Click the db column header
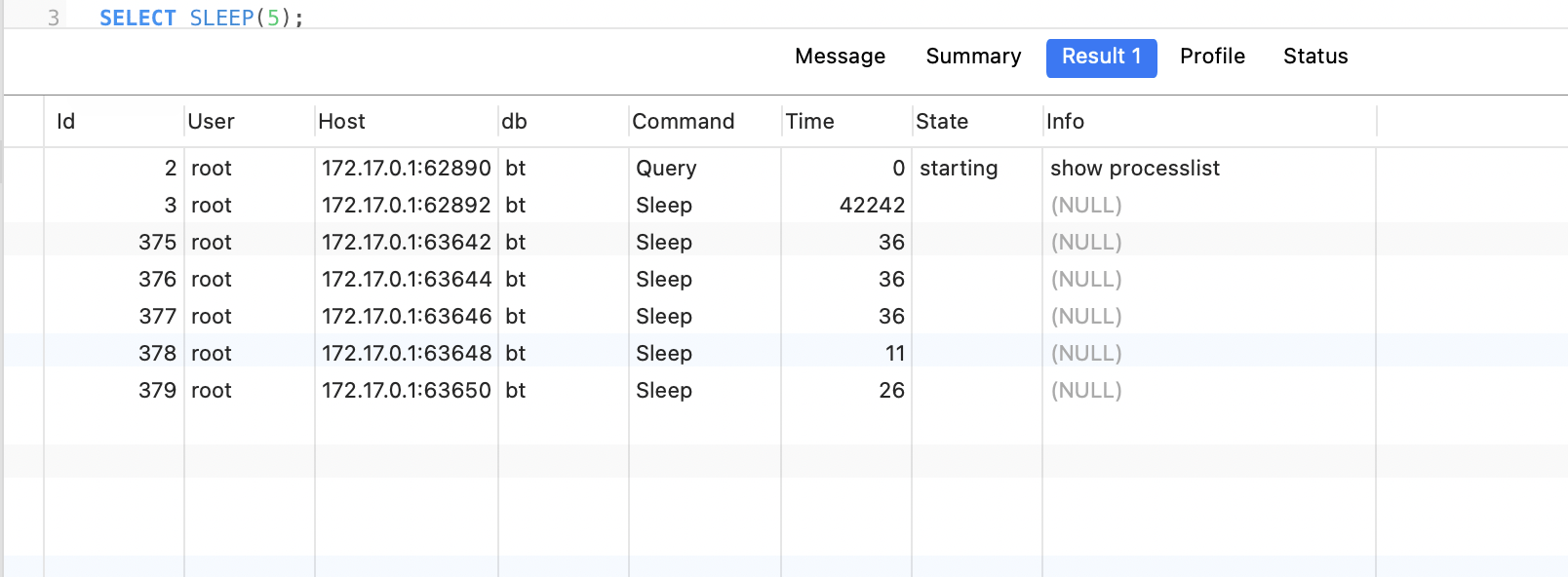 563,122
